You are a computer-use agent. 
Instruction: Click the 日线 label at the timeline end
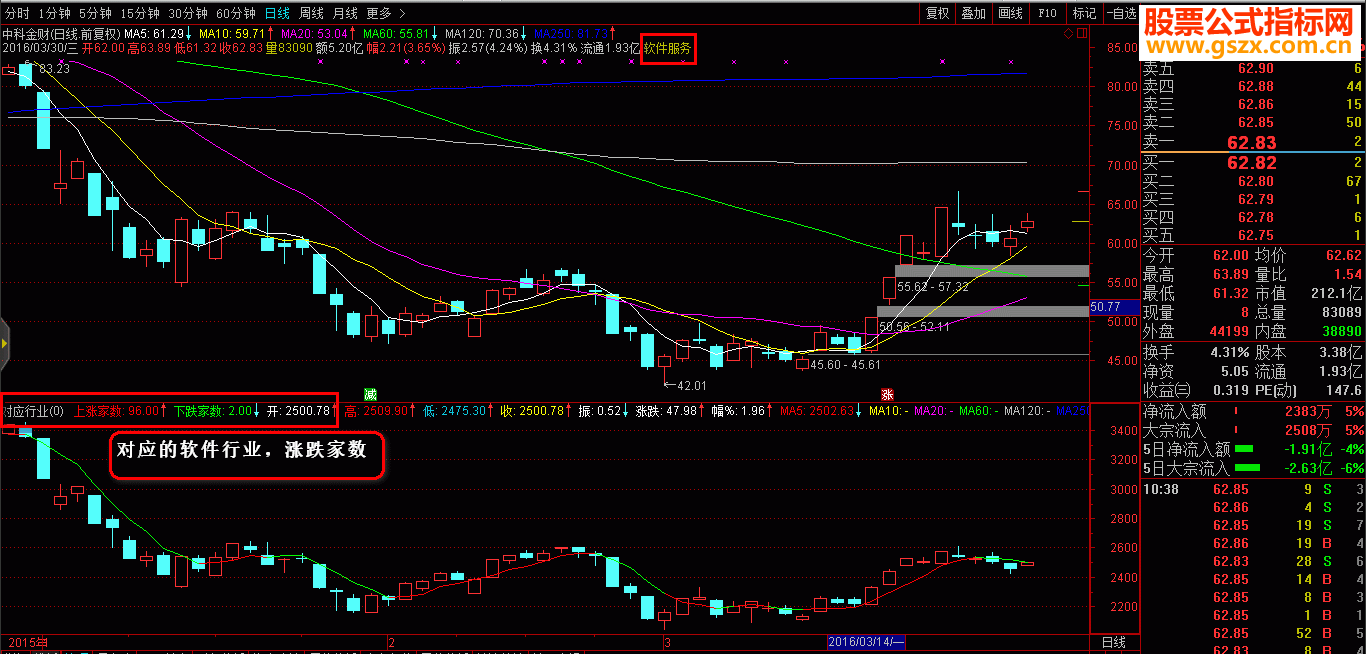pos(1113,642)
